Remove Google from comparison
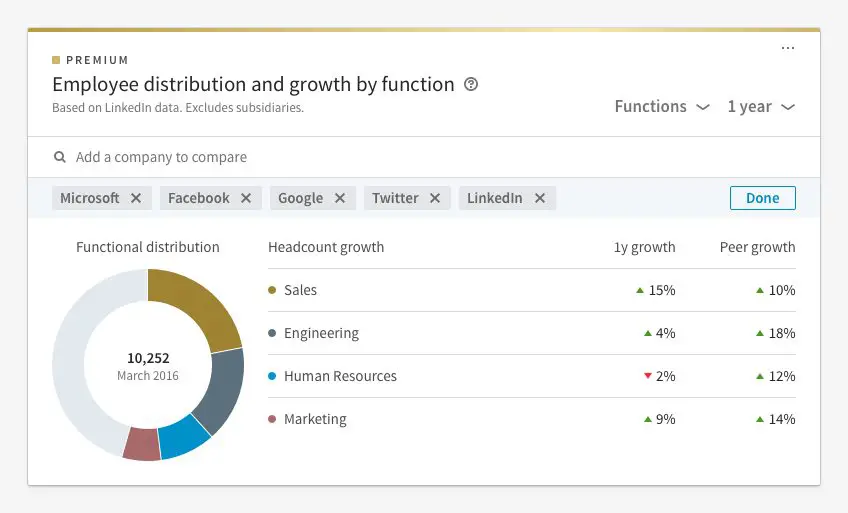 coord(340,198)
